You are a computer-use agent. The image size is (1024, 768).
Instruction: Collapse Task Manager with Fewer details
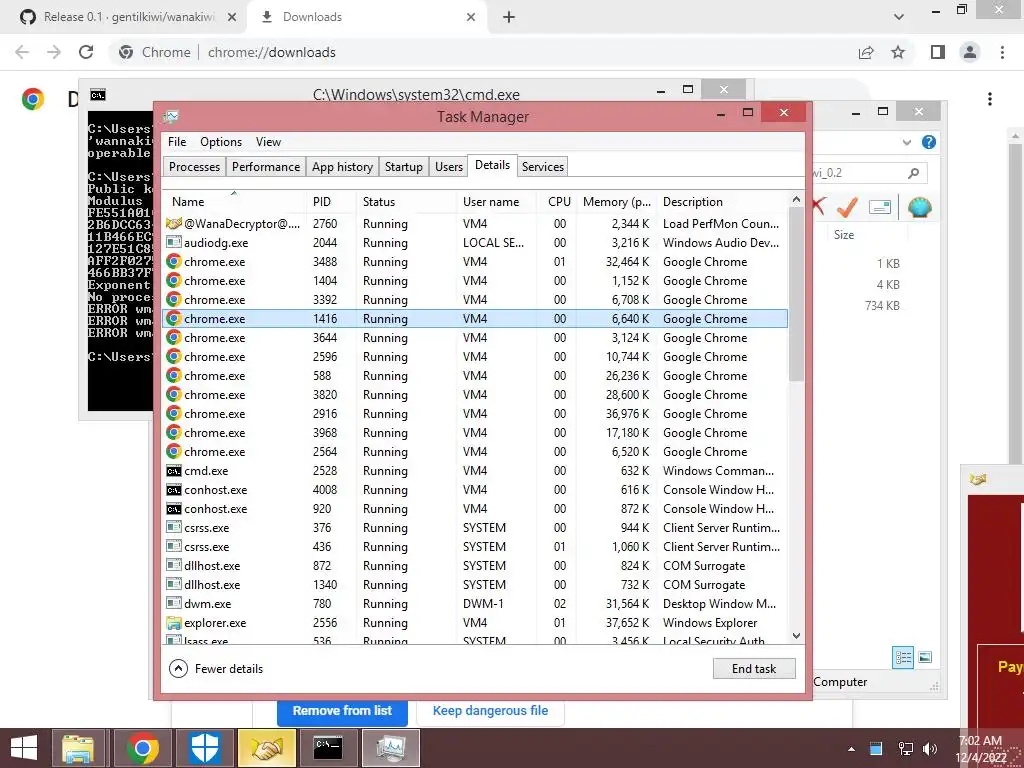pos(216,668)
